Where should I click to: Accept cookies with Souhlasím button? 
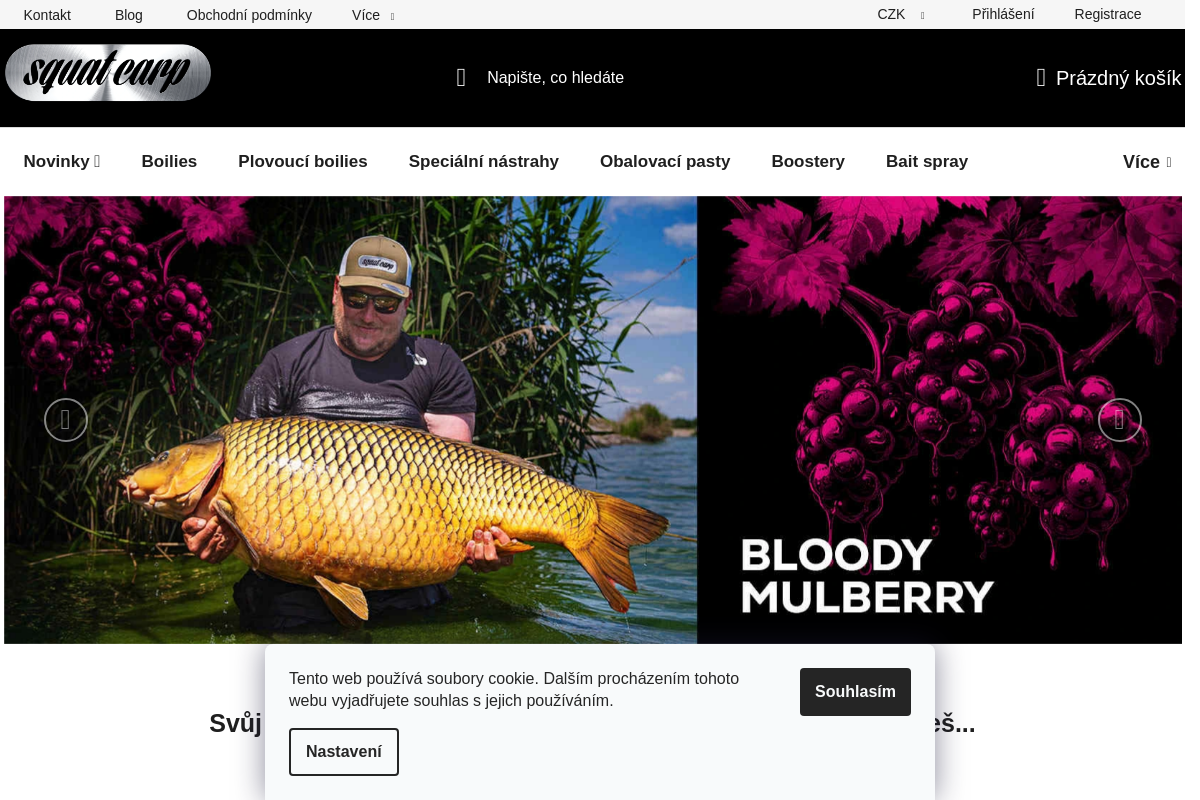tap(855, 692)
